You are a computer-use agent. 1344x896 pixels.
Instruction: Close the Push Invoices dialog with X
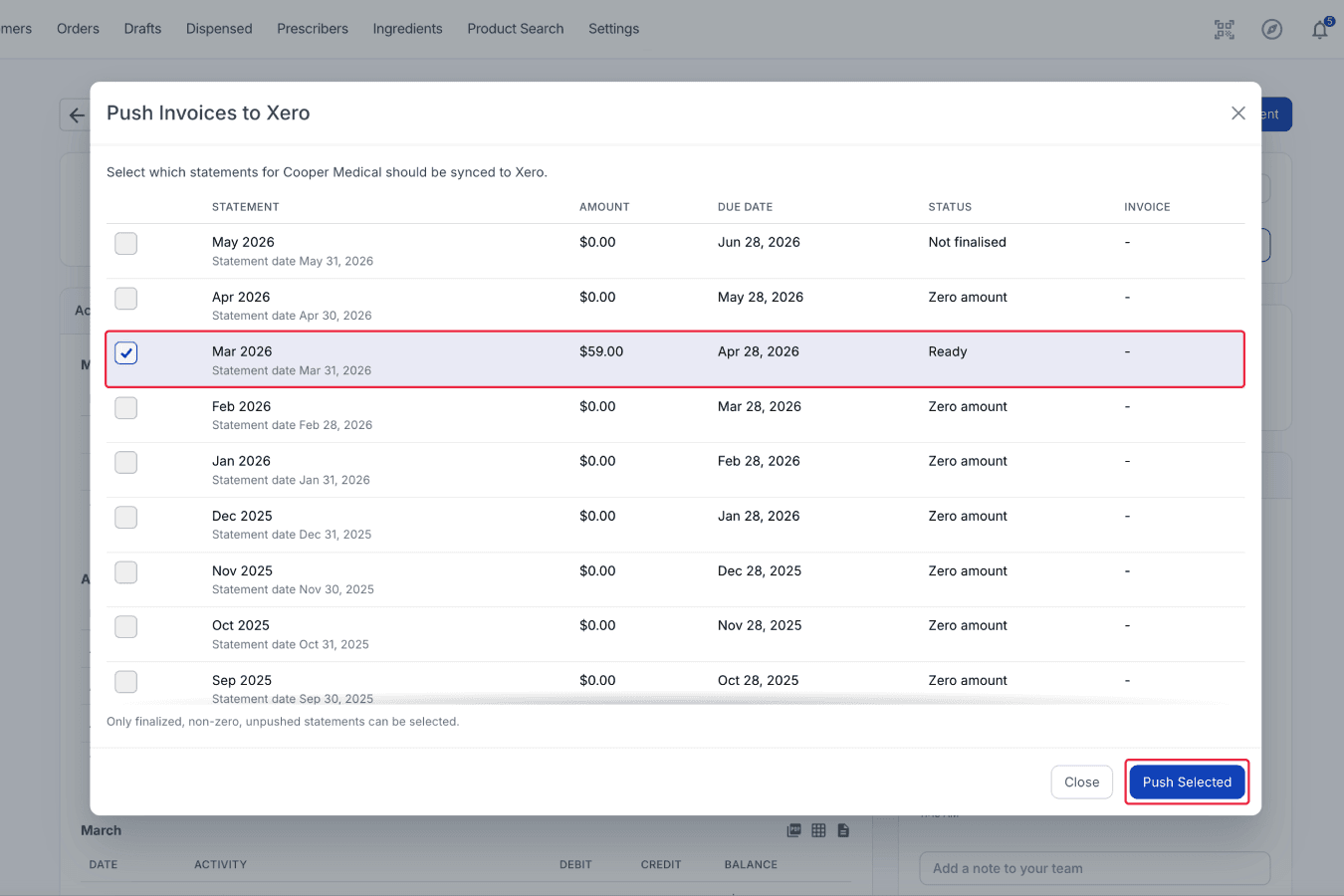point(1238,113)
